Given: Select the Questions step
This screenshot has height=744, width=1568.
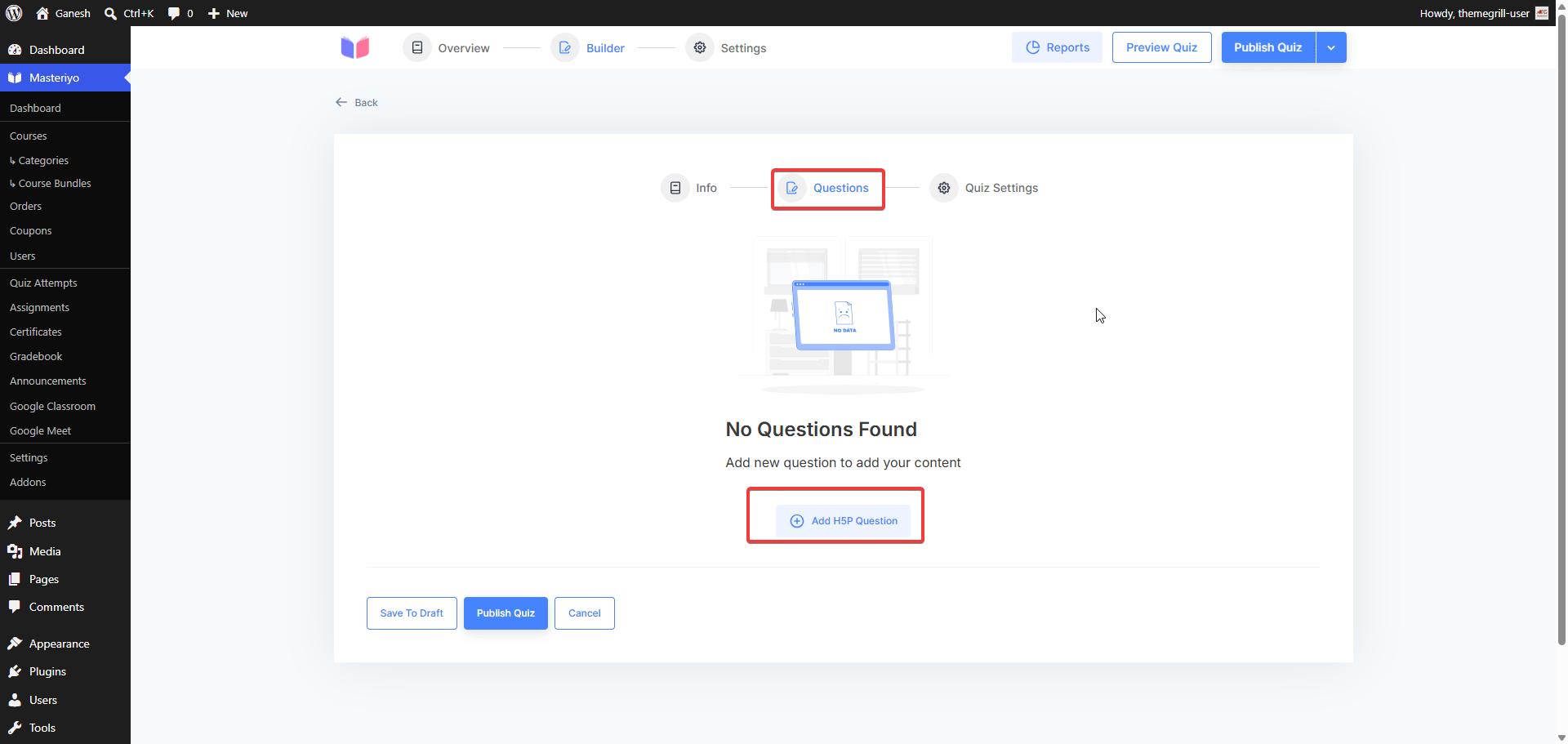Looking at the screenshot, I should coord(823,188).
